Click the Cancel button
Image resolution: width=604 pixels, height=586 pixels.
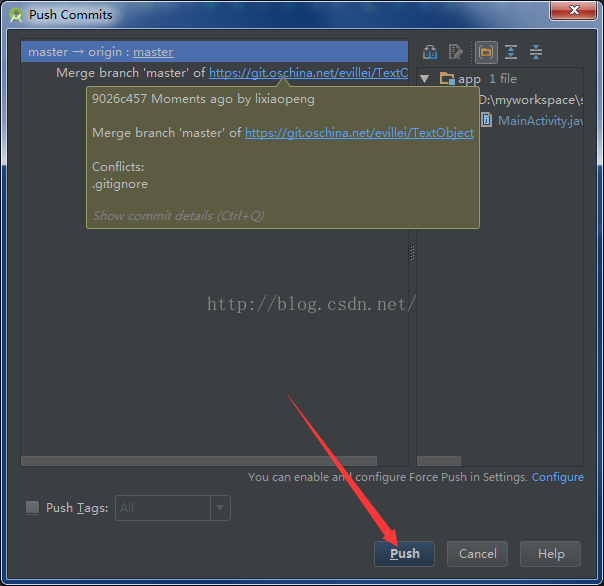pos(477,554)
